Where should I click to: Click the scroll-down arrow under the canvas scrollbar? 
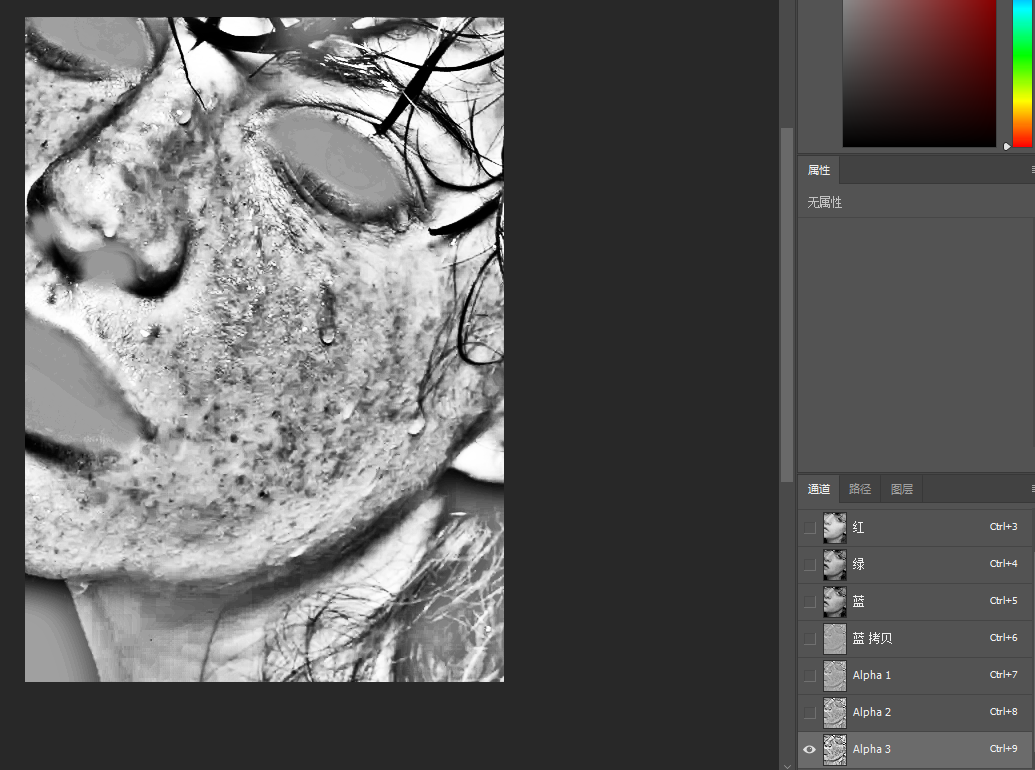[786, 765]
